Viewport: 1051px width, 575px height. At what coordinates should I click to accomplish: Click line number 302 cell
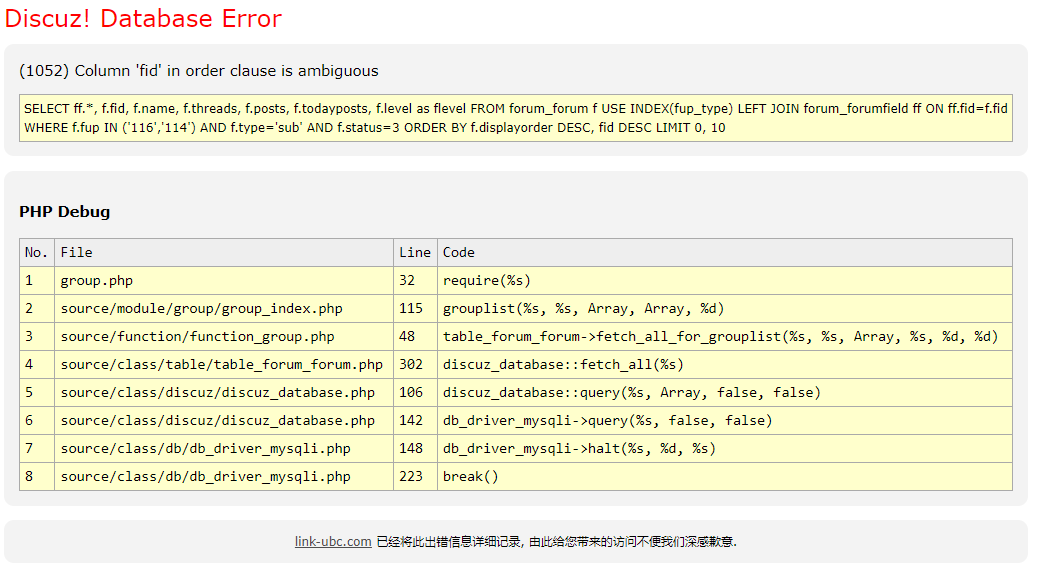tap(411, 365)
